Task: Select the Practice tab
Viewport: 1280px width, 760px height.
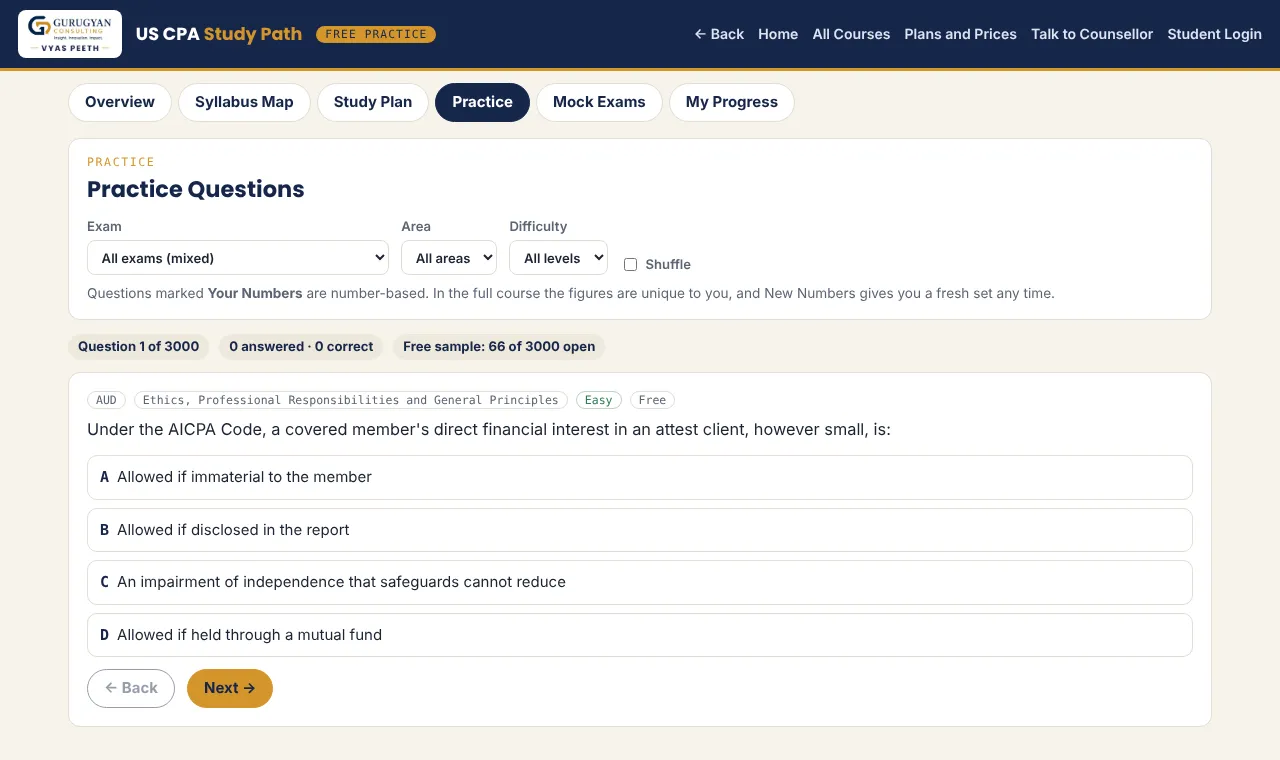Action: (x=482, y=102)
